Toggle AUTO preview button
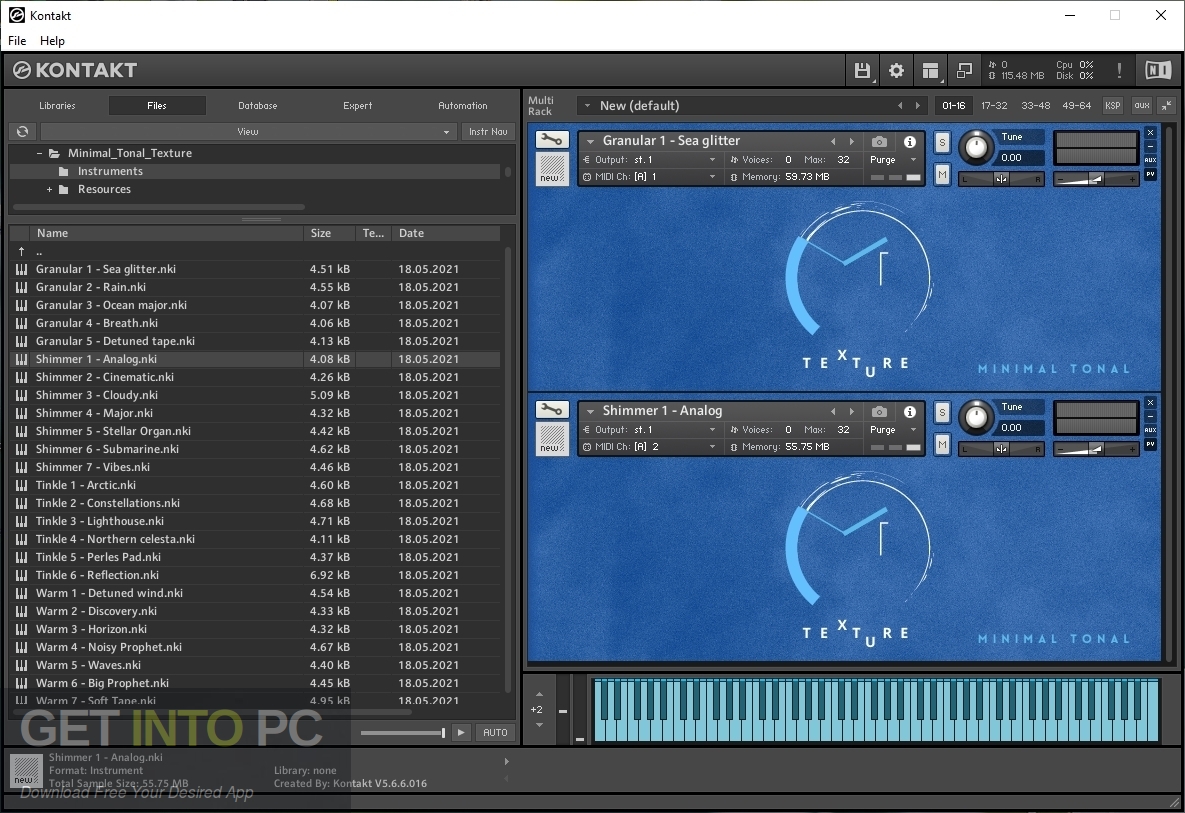The width and height of the screenshot is (1185, 813). pyautogui.click(x=495, y=732)
